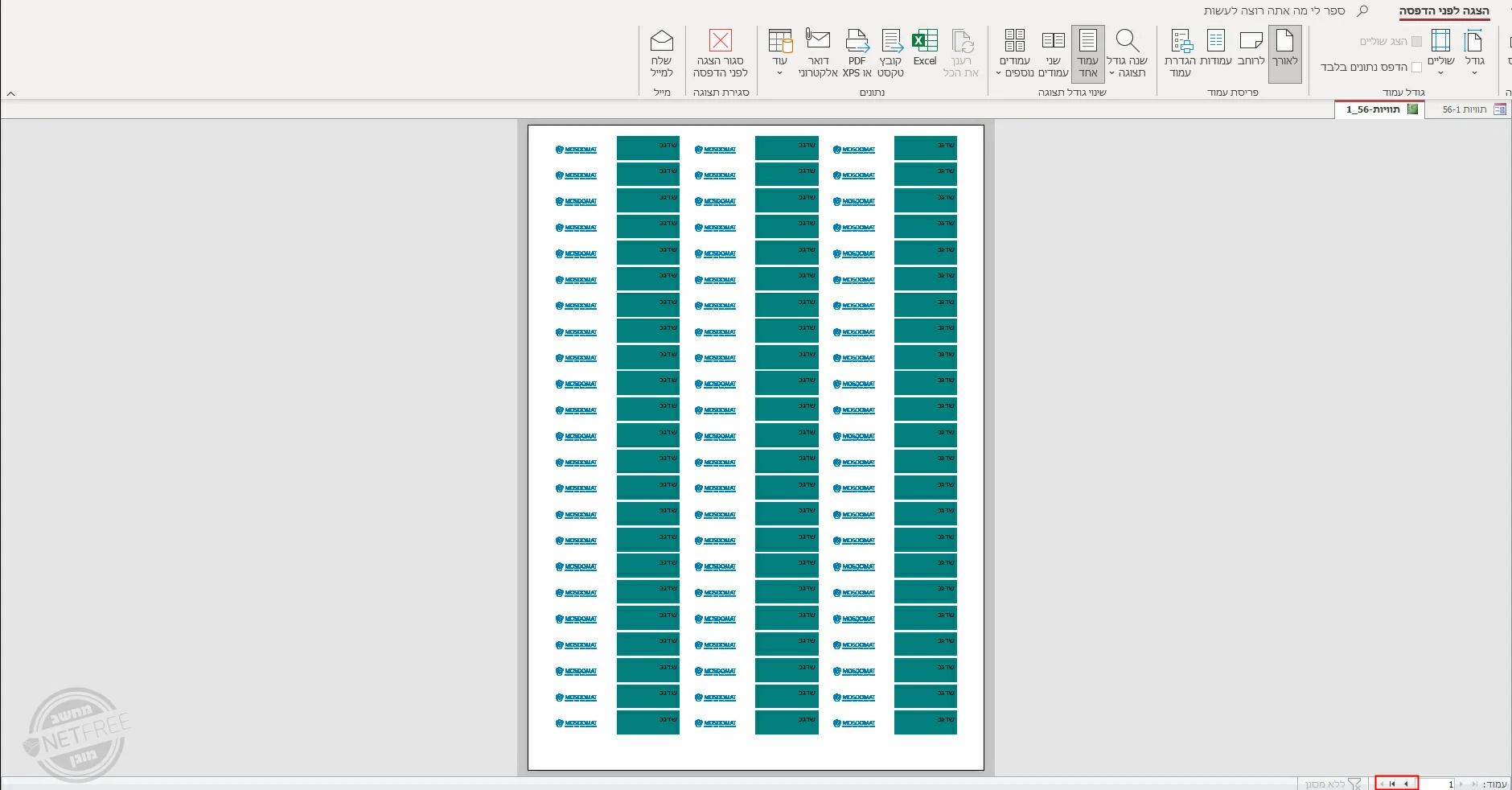The image size is (1512, 790).
Task: Expand the Size (גודל) dropdown
Action: pos(1473,53)
